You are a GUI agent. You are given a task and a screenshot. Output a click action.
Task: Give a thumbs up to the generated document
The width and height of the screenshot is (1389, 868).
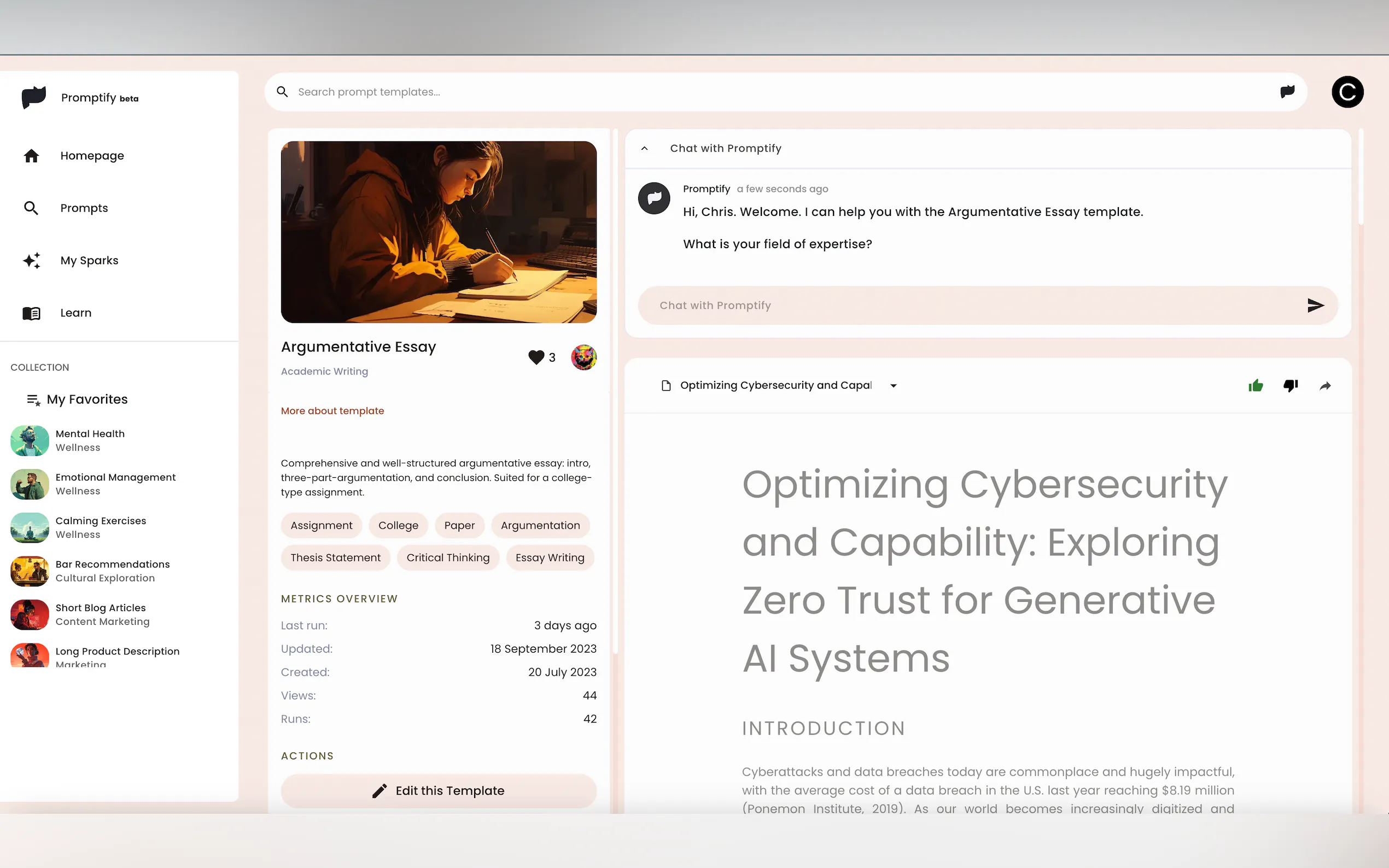1256,385
